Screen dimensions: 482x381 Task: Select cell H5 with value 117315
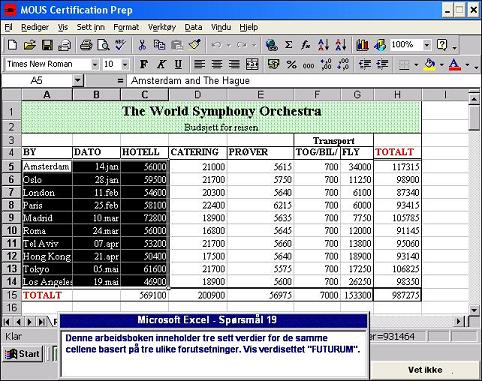397,167
